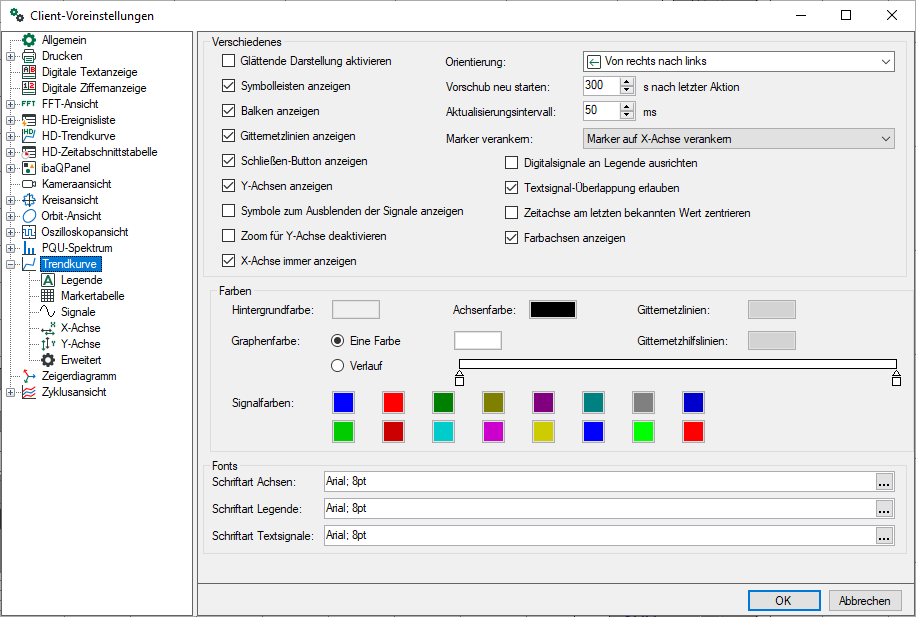Select the Markertabelle grid icon
Screen dimensions: 916x617
pyautogui.click(x=48, y=296)
